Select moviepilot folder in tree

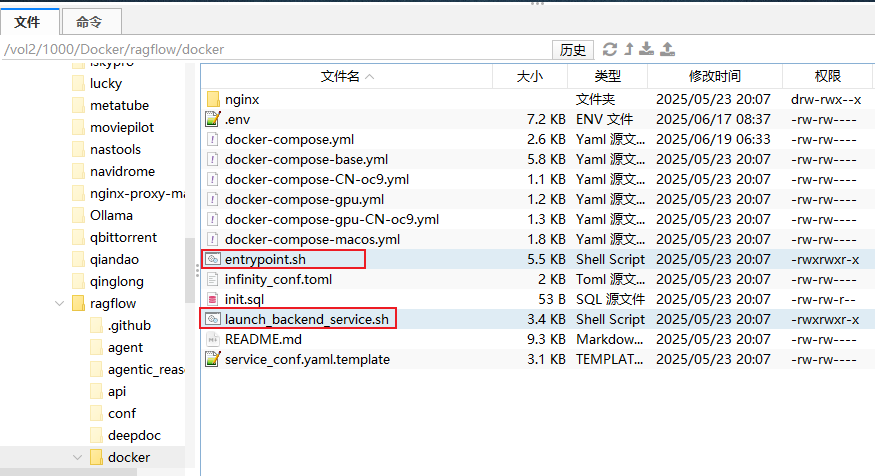pos(122,127)
